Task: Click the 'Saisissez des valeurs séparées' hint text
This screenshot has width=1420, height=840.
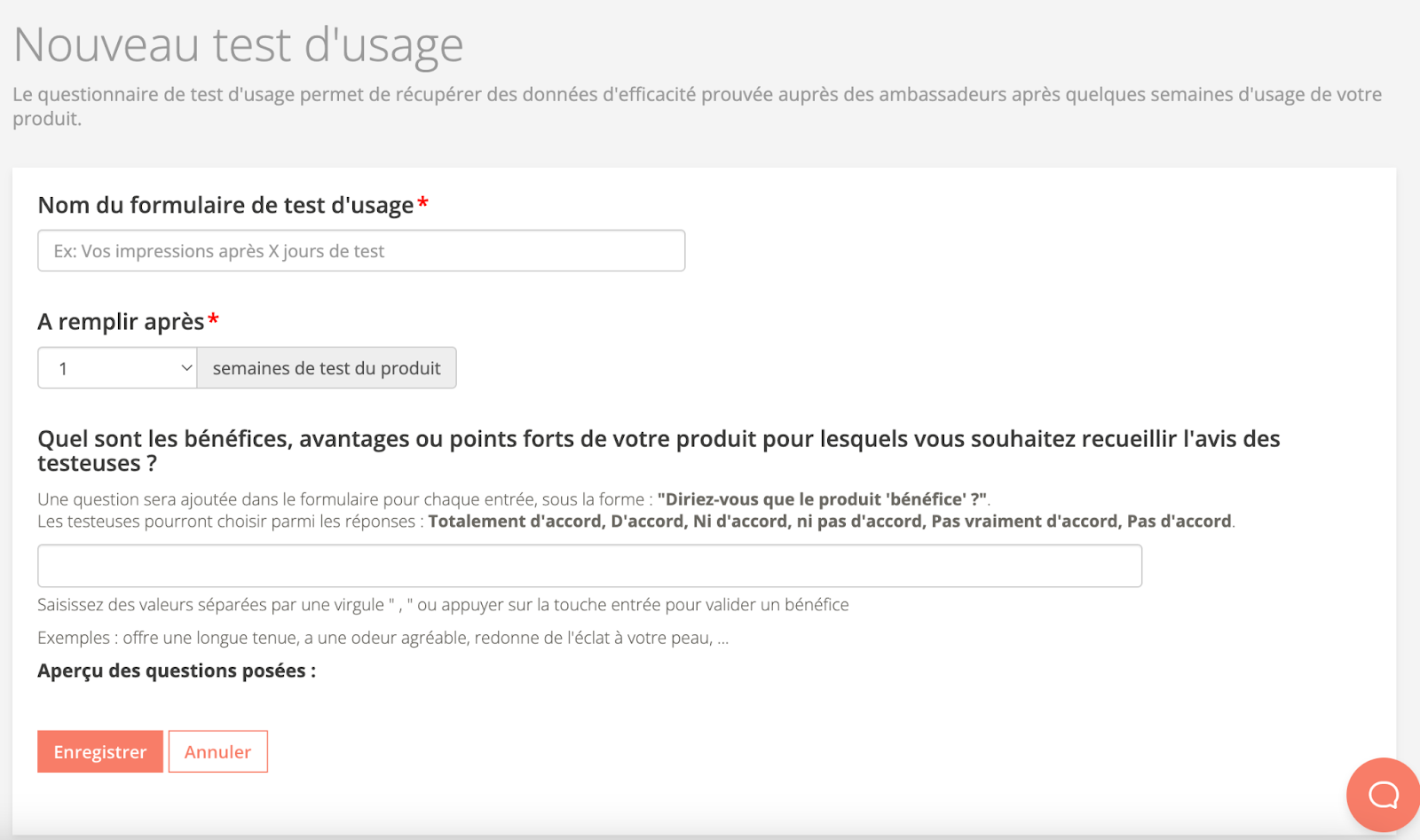Action: click(x=443, y=605)
